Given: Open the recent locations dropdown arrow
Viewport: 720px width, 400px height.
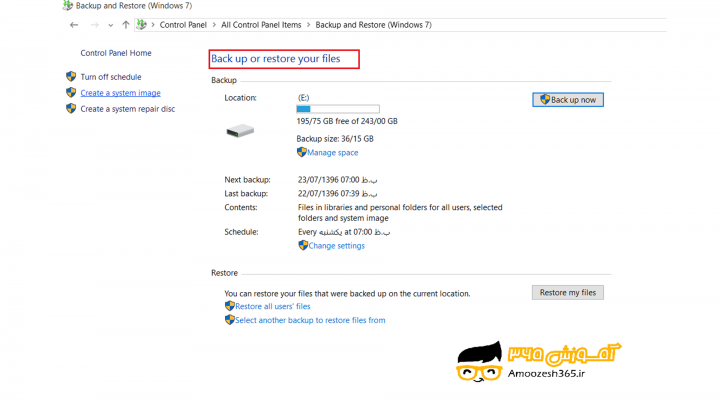Looking at the screenshot, I should point(111,25).
